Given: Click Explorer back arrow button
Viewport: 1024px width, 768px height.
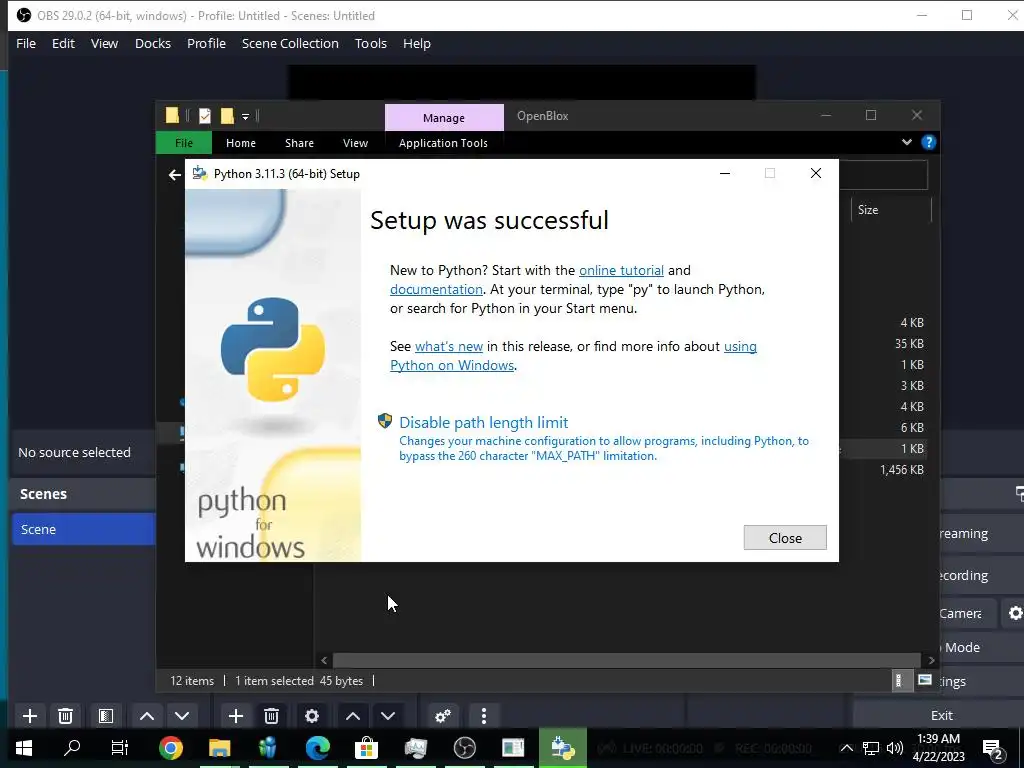Looking at the screenshot, I should (x=174, y=174).
